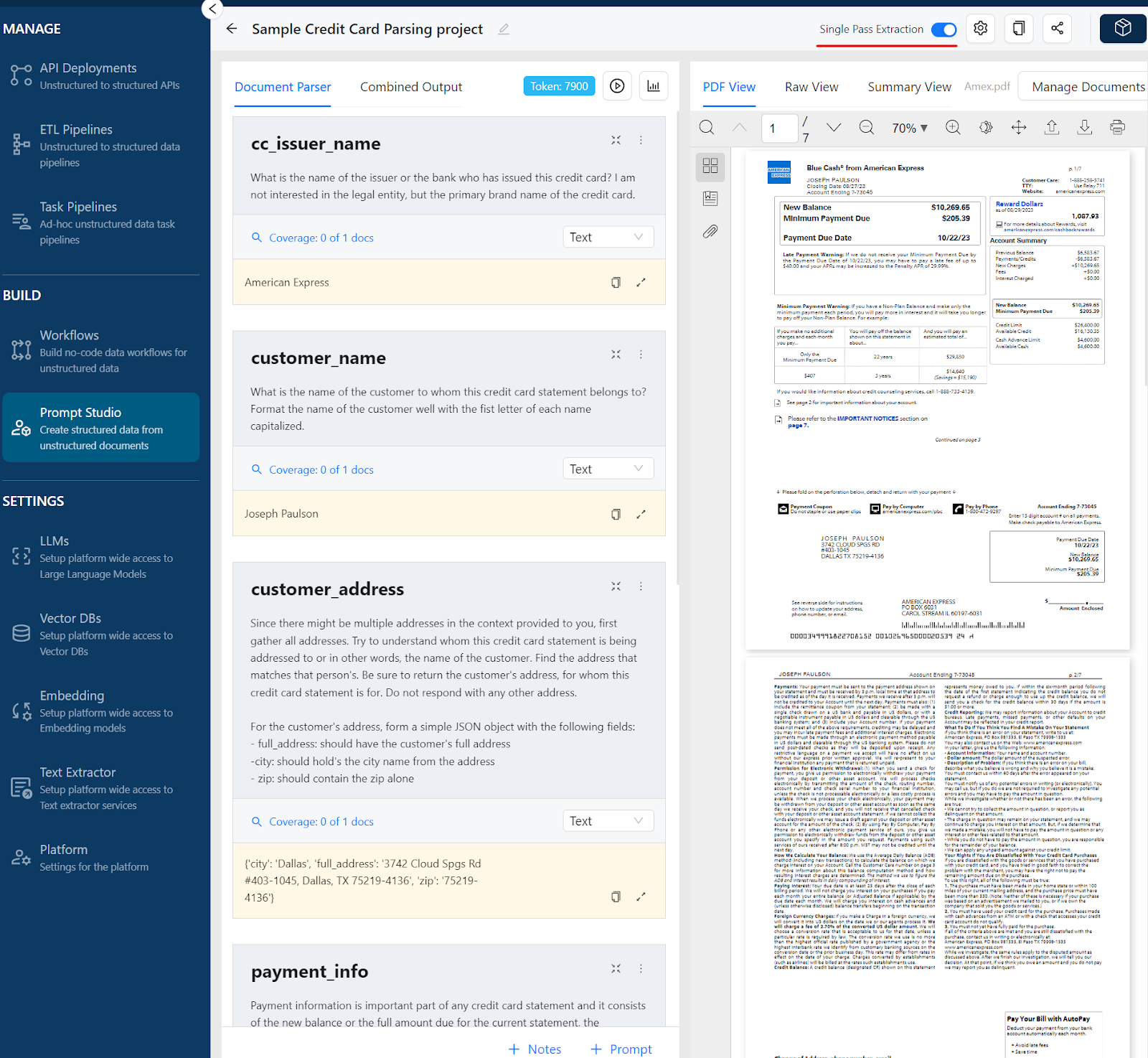
Task: View customer_address coverage link
Action: (313, 821)
